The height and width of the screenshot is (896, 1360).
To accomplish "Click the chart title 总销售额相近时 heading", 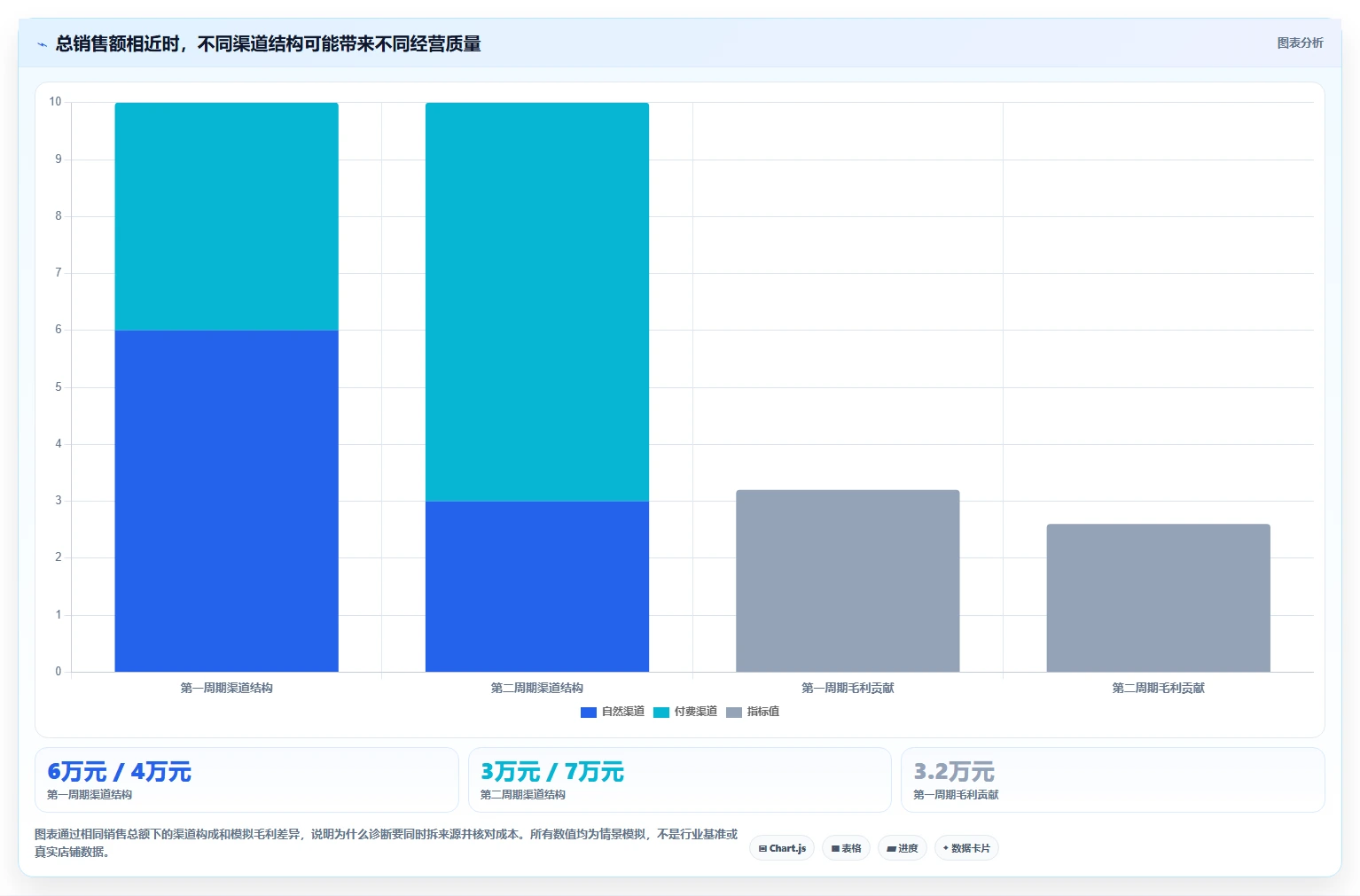I will click(x=268, y=43).
